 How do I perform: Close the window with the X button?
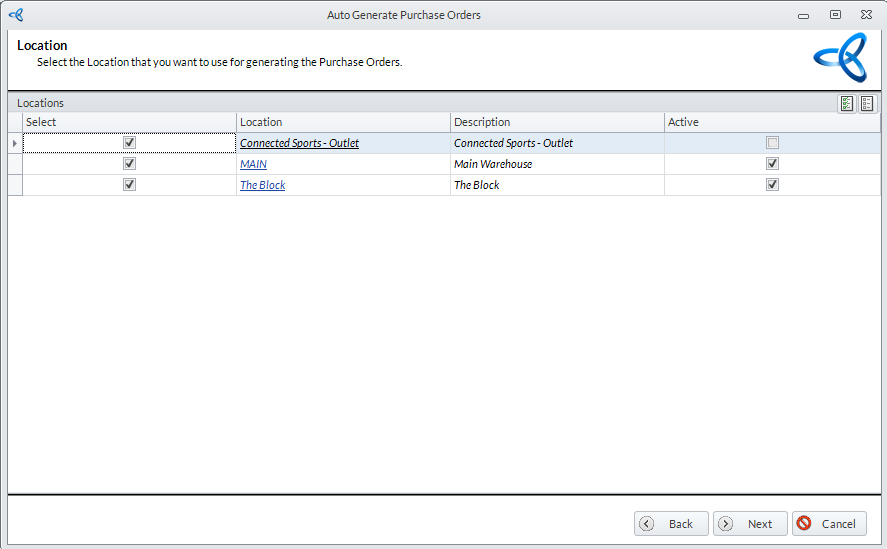coord(866,15)
